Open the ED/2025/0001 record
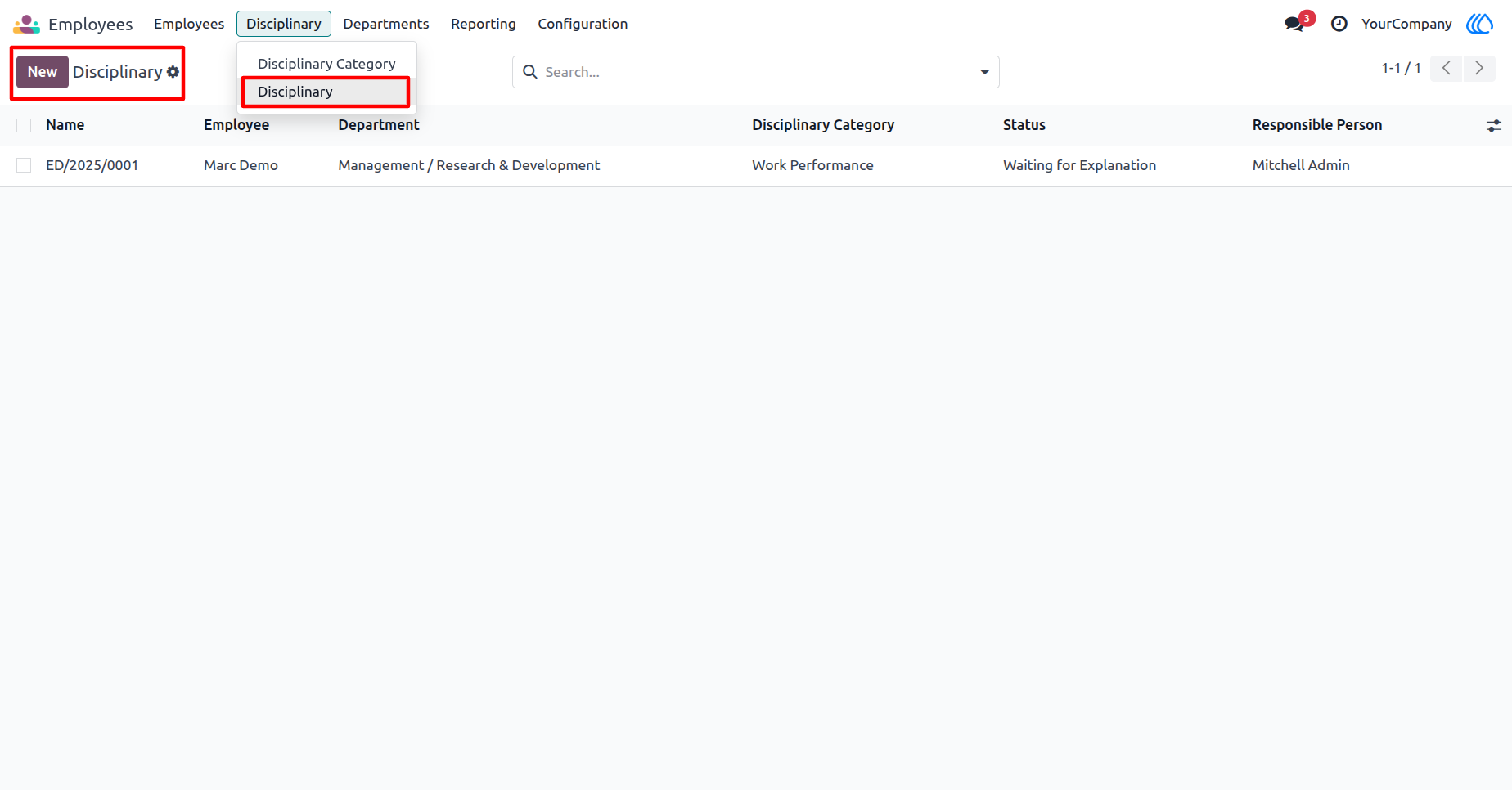Screen dimensions: 1512x790 92,165
